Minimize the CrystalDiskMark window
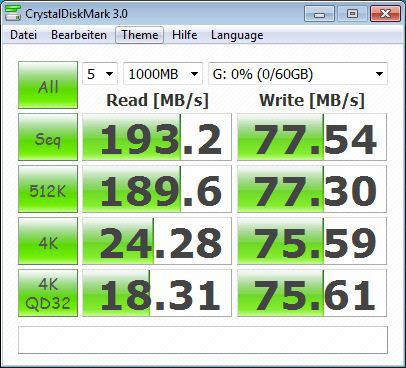406x368 pixels. pos(319,14)
